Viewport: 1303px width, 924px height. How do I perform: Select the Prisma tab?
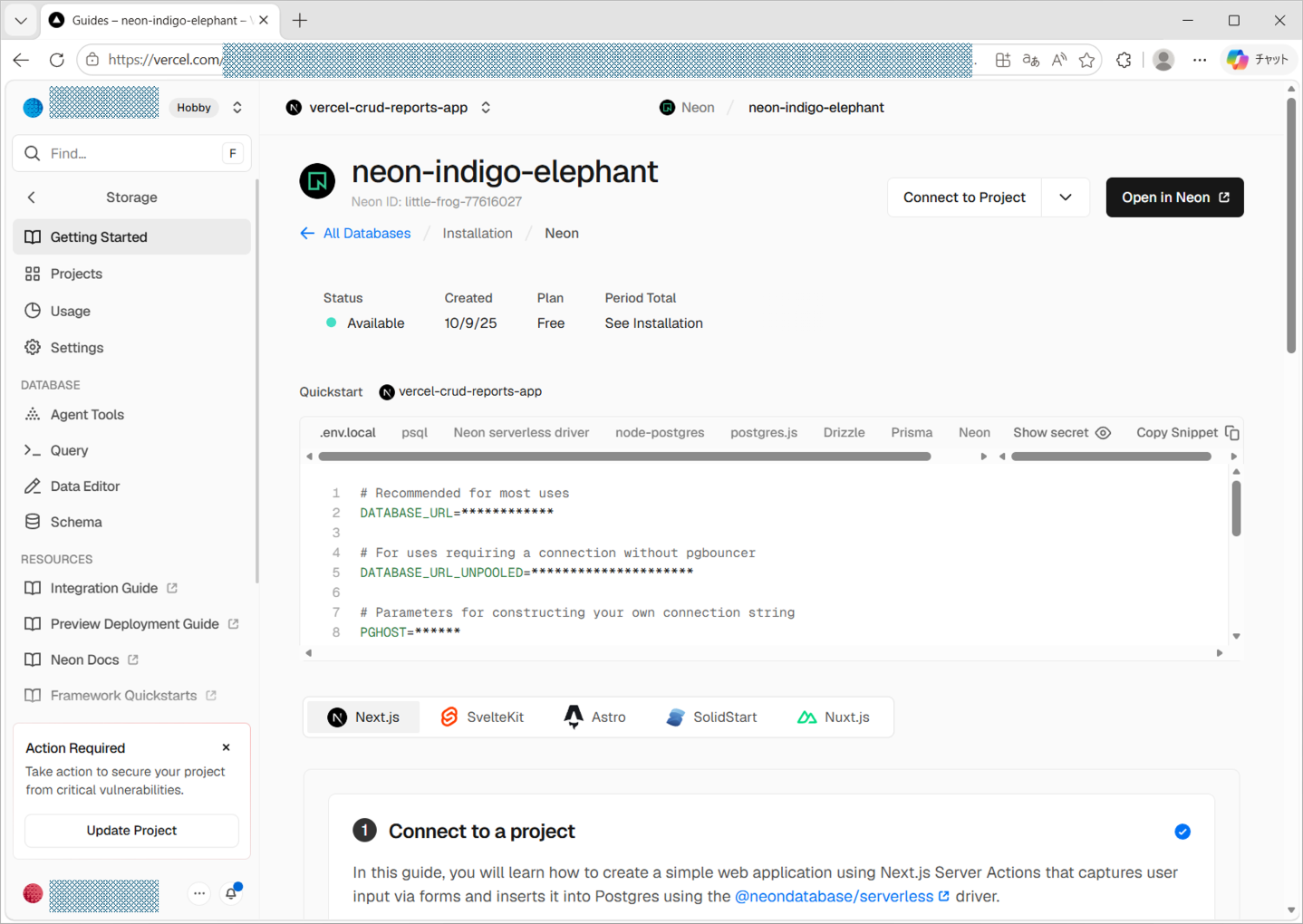[912, 432]
